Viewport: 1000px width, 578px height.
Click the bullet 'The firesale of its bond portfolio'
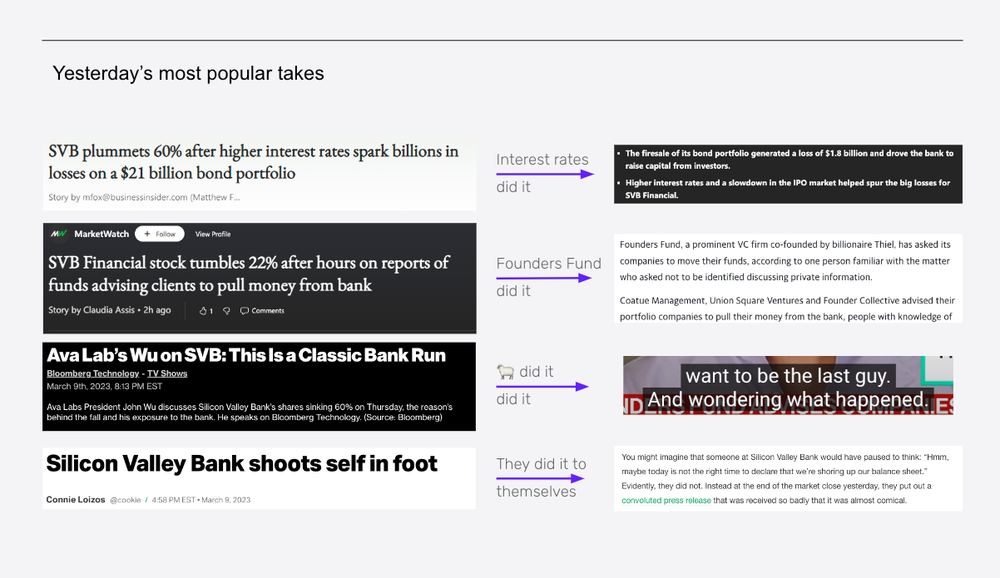789,159
